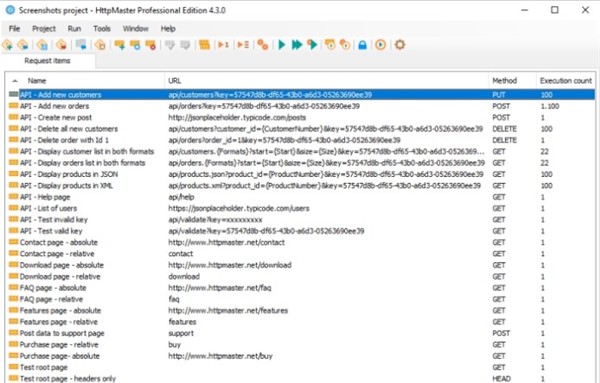Viewport: 600px width, 383px height.
Task: Open the Project menu
Action: pyautogui.click(x=44, y=29)
